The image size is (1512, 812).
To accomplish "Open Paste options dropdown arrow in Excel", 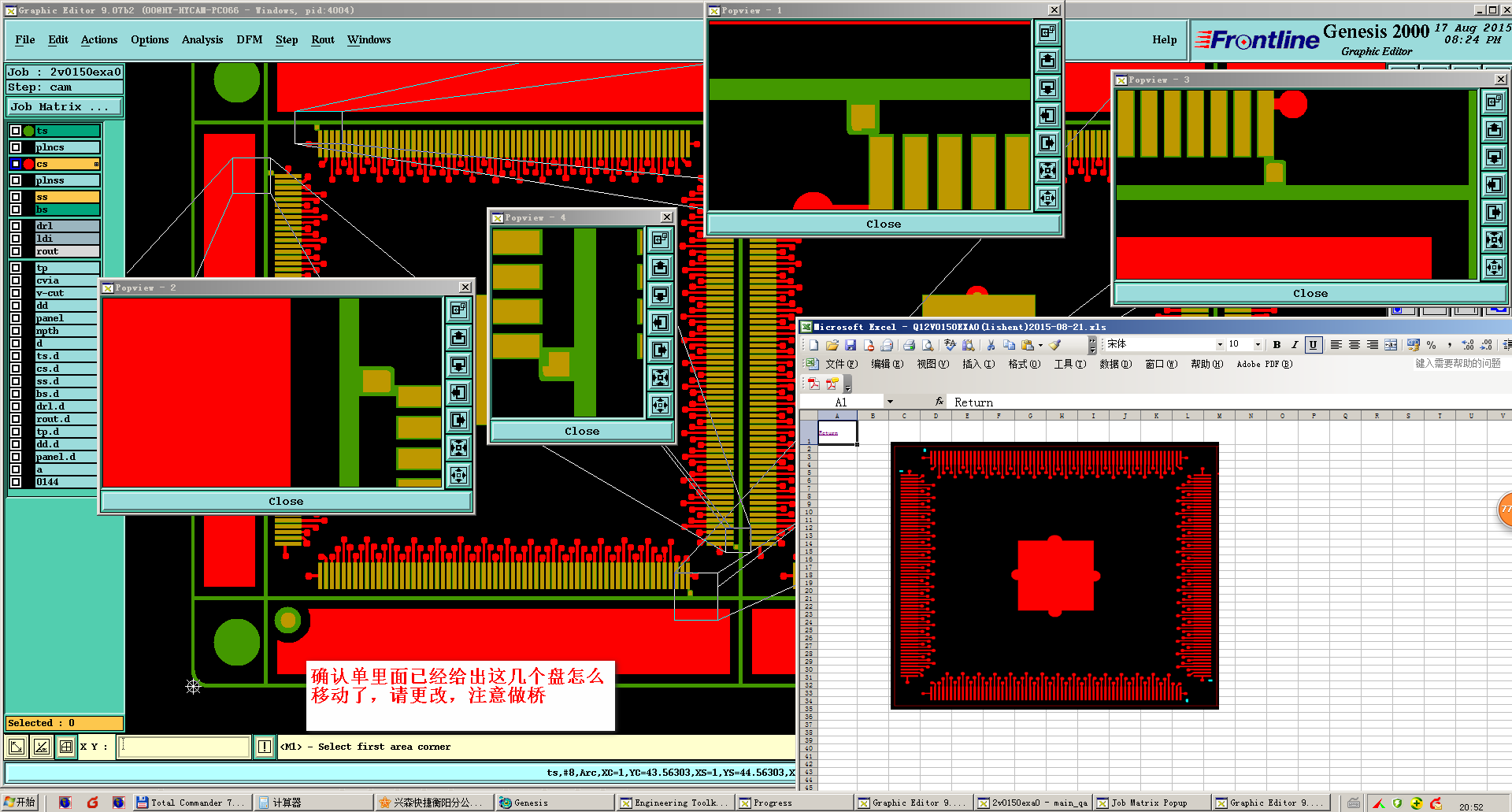I will [x=1040, y=345].
